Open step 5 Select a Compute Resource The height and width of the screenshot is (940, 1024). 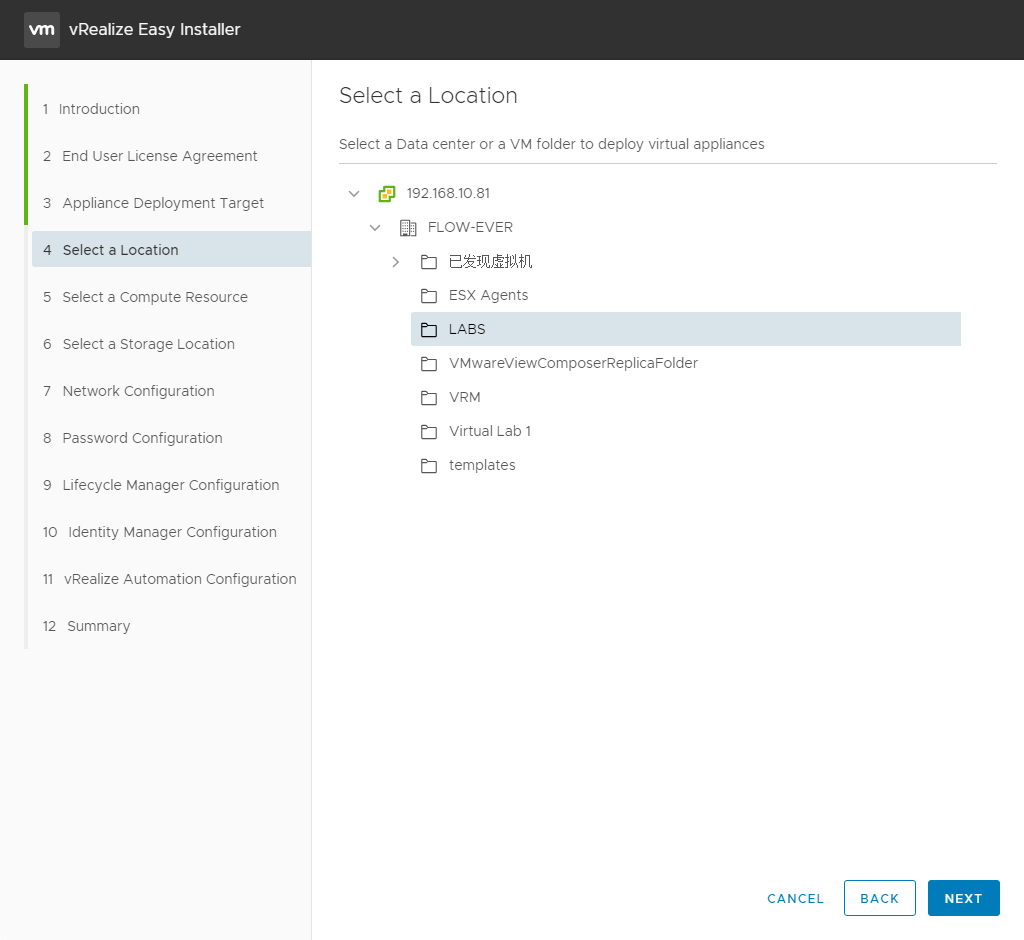point(146,297)
